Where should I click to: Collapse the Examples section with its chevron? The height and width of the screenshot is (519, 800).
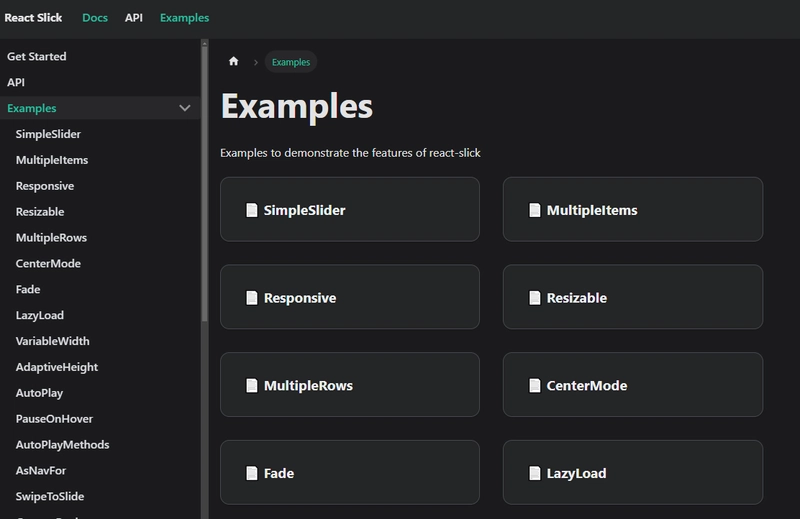185,108
